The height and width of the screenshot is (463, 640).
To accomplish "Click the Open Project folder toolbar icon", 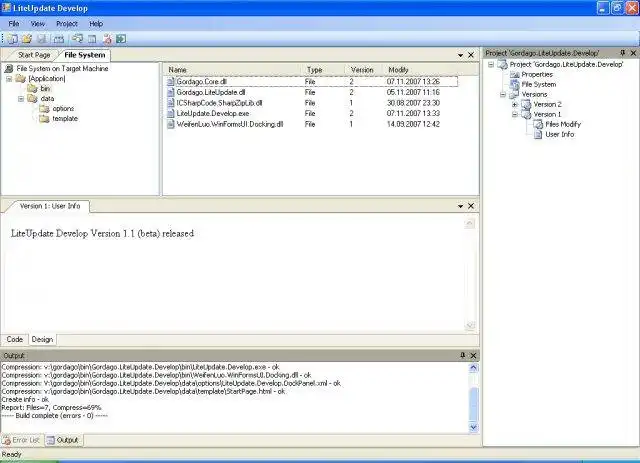I will (x=27, y=39).
